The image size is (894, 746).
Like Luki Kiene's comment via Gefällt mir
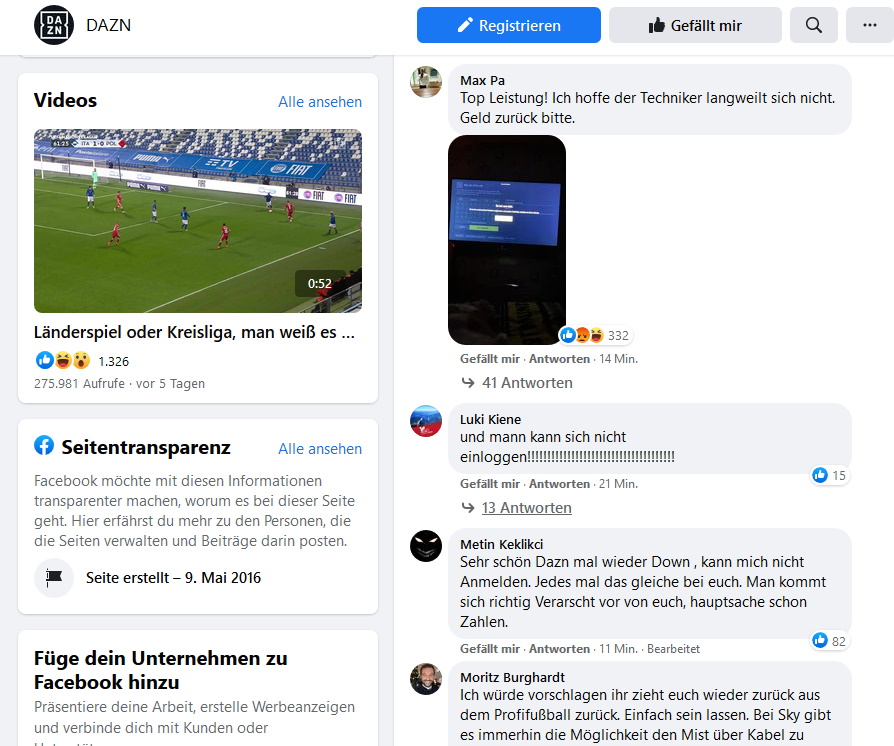490,484
